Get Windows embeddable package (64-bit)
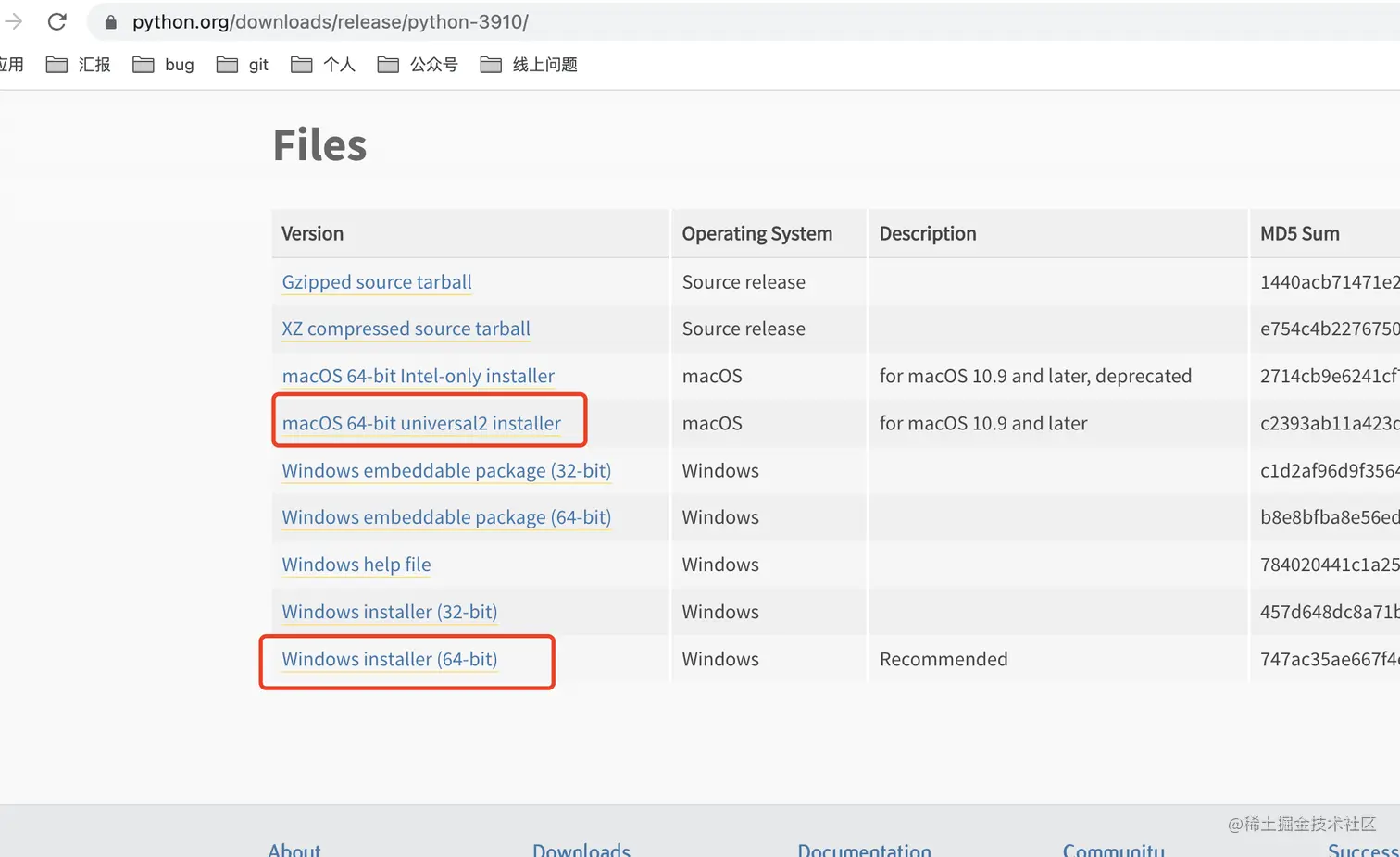This screenshot has height=857, width=1400. point(446,517)
